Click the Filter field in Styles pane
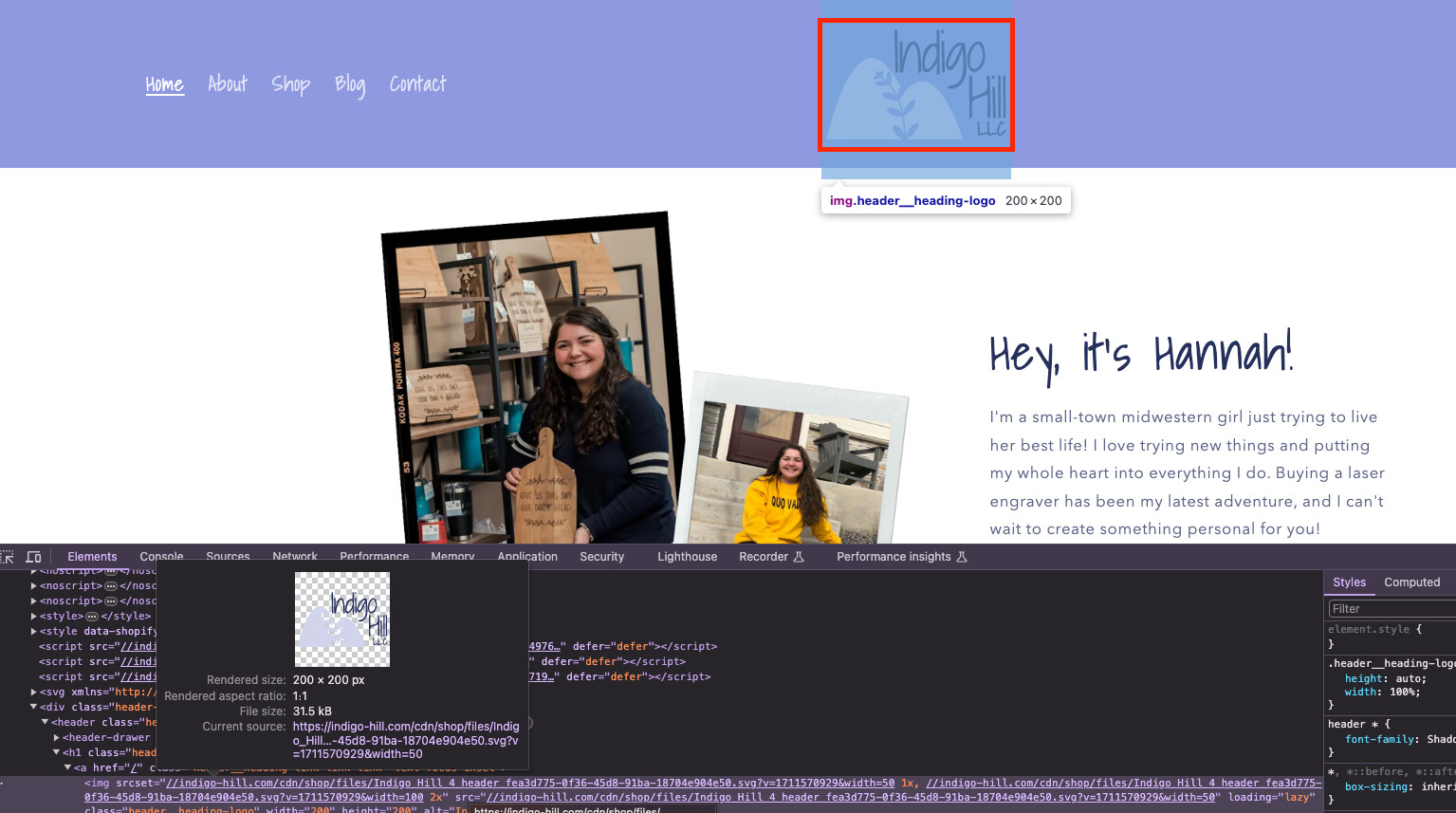Image resolution: width=1456 pixels, height=813 pixels. (1391, 609)
